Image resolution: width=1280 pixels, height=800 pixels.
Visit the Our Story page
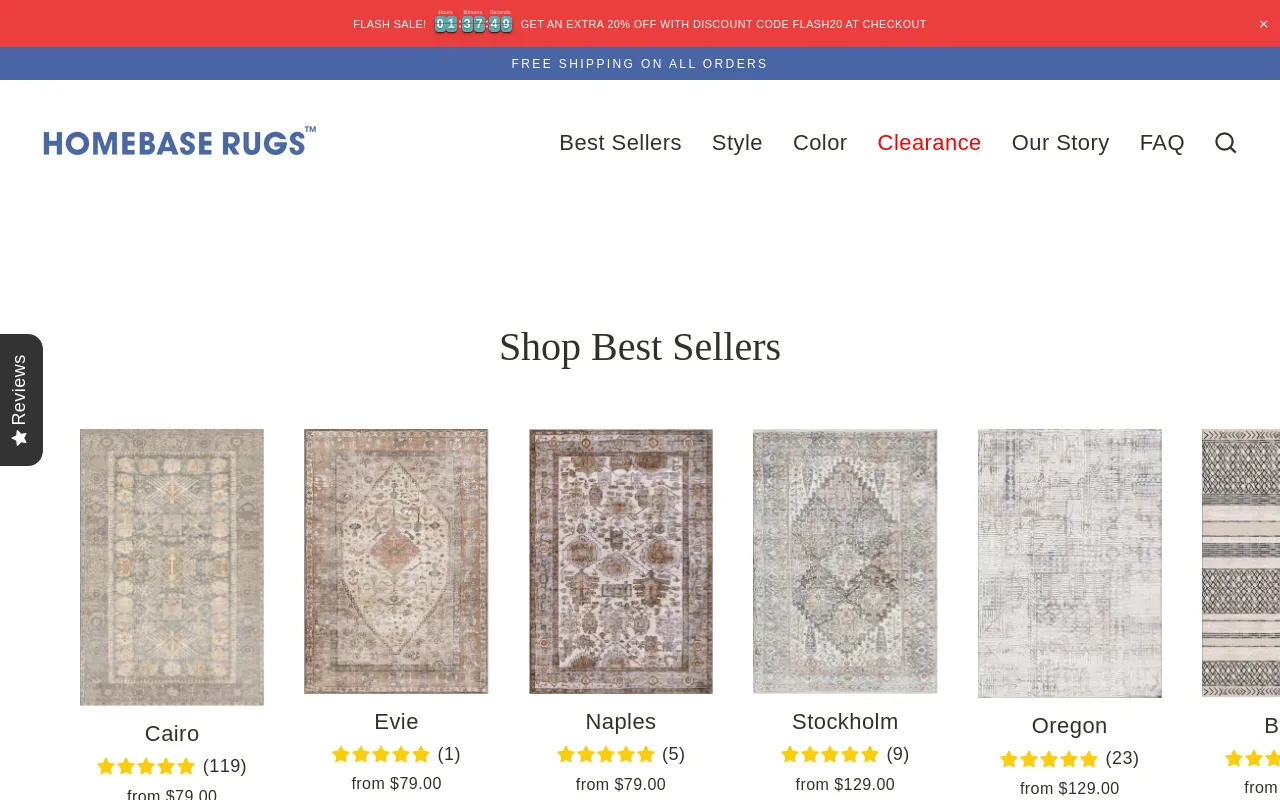tap(1060, 143)
